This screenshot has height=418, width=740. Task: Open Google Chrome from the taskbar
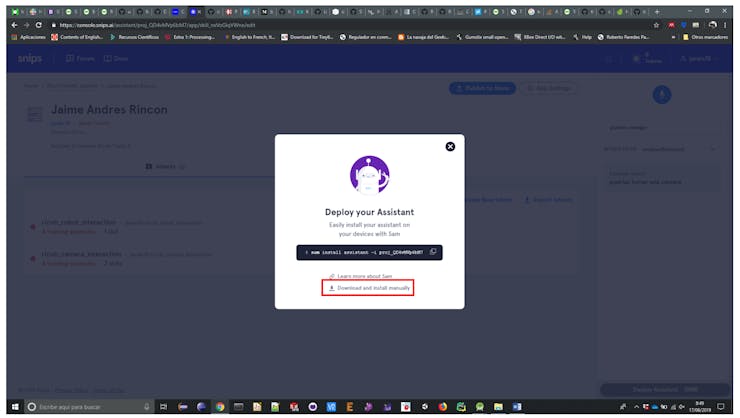(x=220, y=407)
